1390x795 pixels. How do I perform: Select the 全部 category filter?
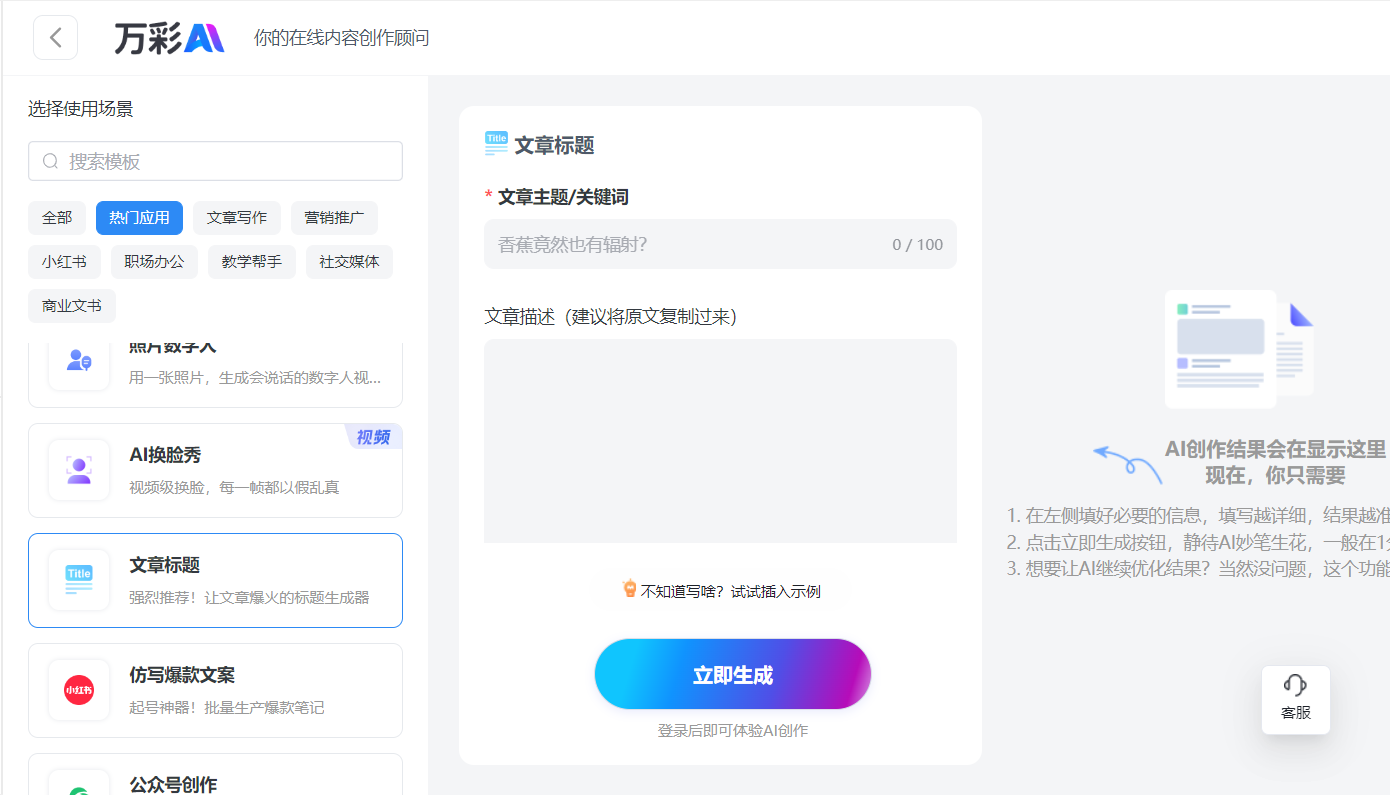click(57, 217)
